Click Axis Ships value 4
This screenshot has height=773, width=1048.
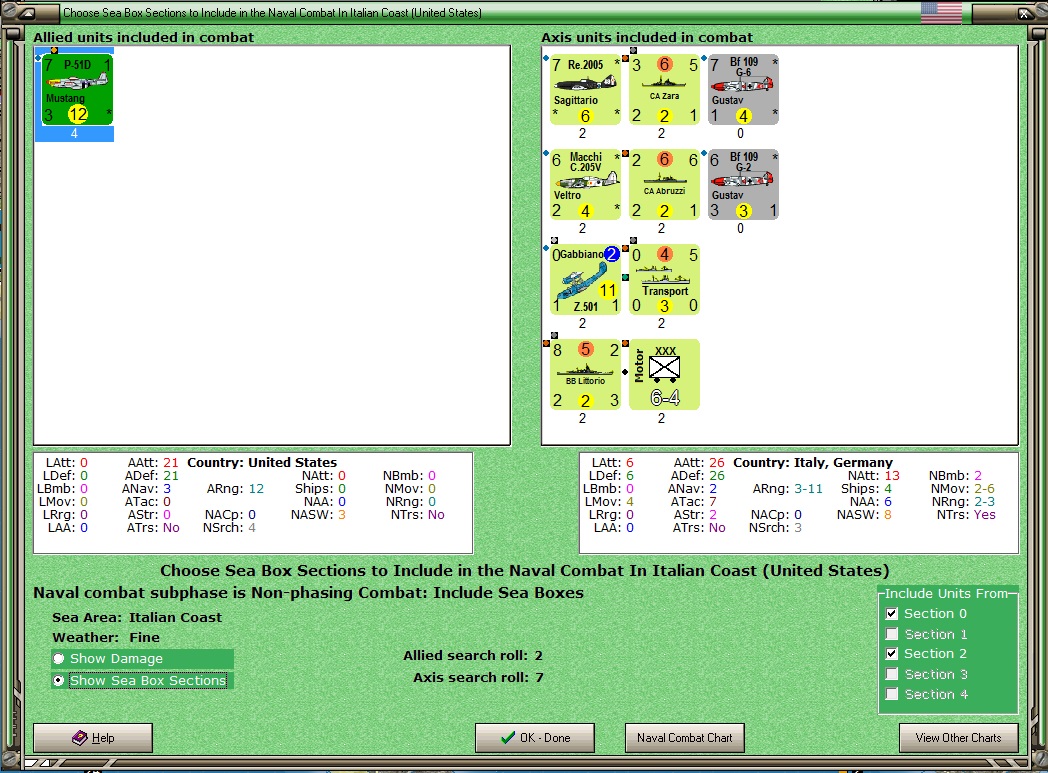[x=888, y=488]
